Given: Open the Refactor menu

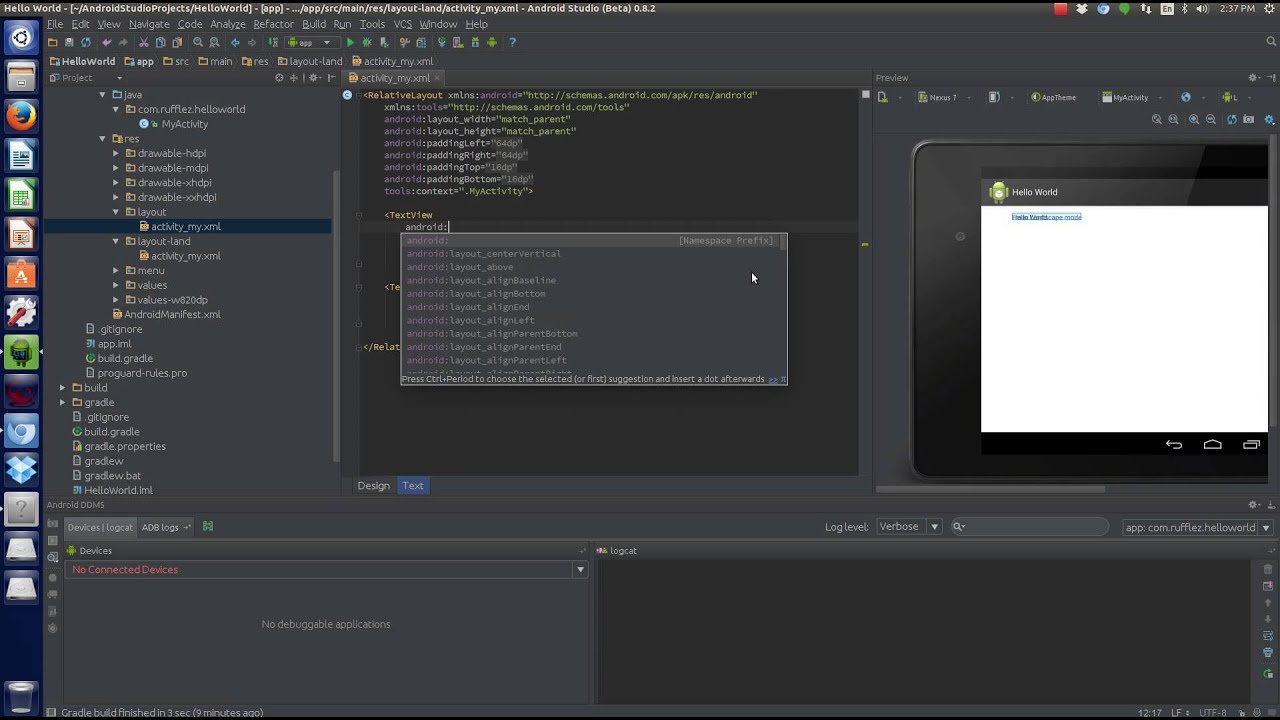Looking at the screenshot, I should point(273,24).
